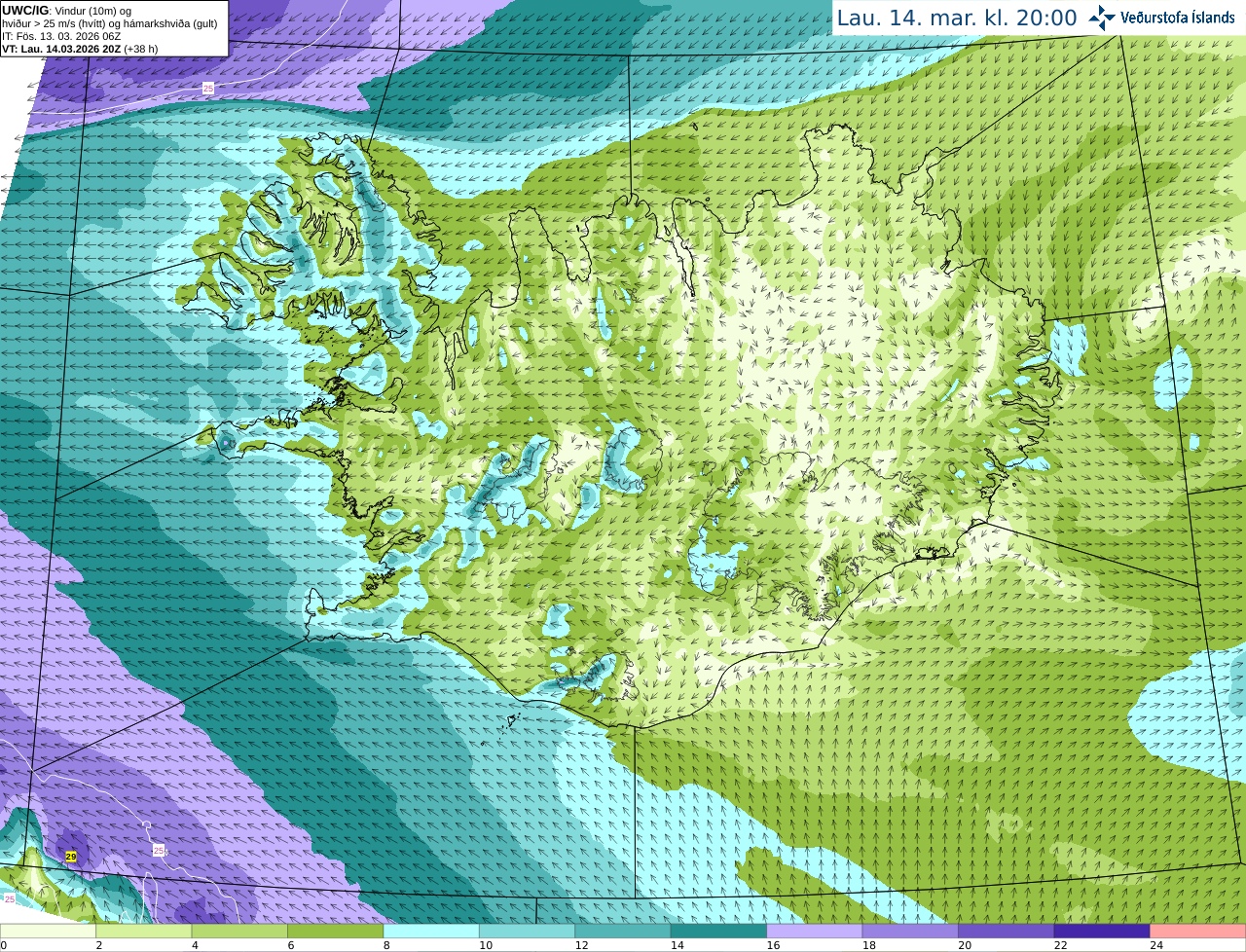Select the violet 20–22 m/s legend swatch
The width and height of the screenshot is (1246, 952).
click(x=1007, y=932)
